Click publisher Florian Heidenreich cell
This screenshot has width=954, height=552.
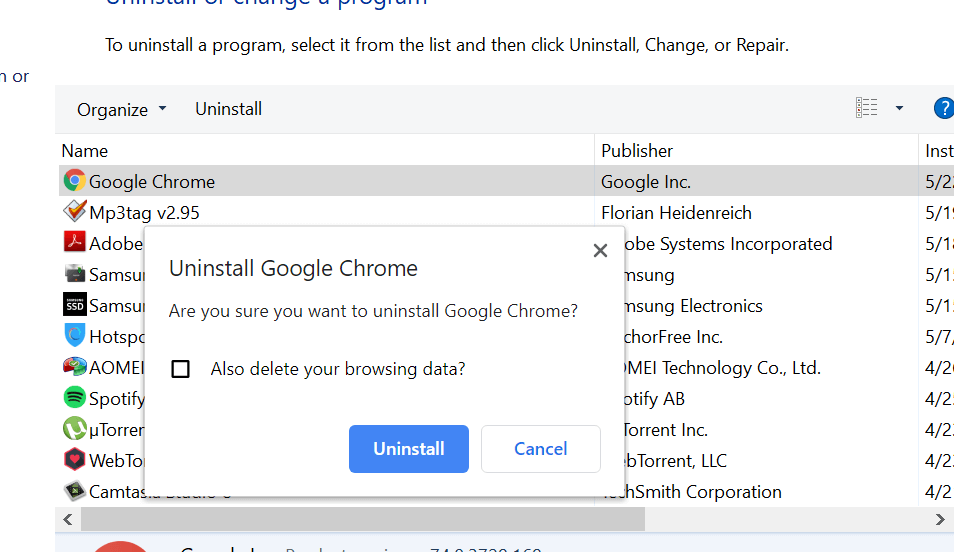tap(676, 213)
